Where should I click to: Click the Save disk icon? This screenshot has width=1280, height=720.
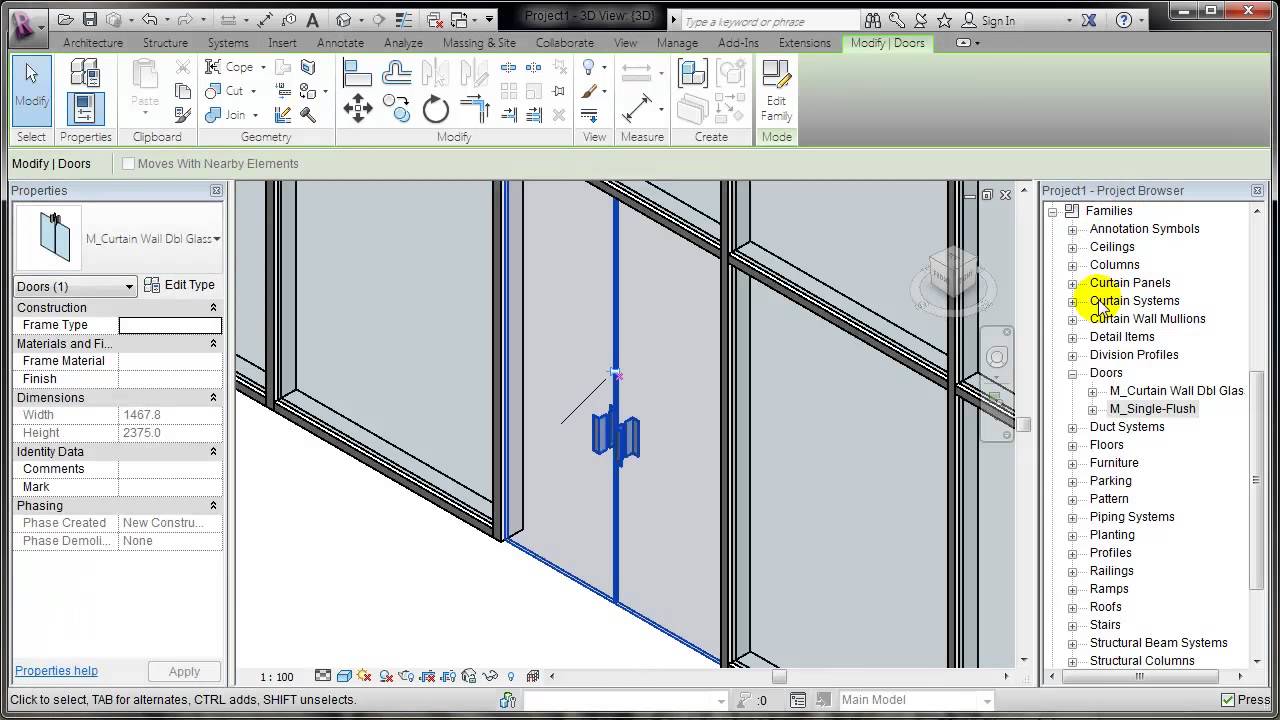click(90, 20)
